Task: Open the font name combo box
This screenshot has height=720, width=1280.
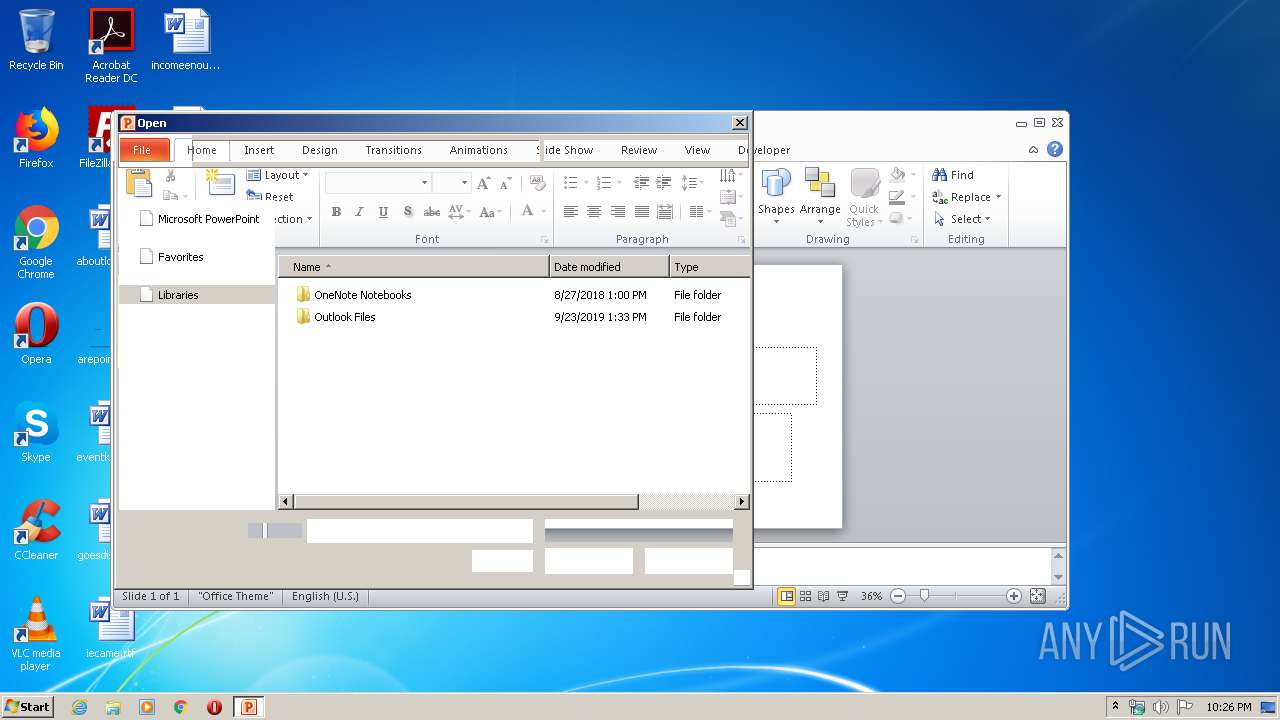Action: click(x=378, y=183)
